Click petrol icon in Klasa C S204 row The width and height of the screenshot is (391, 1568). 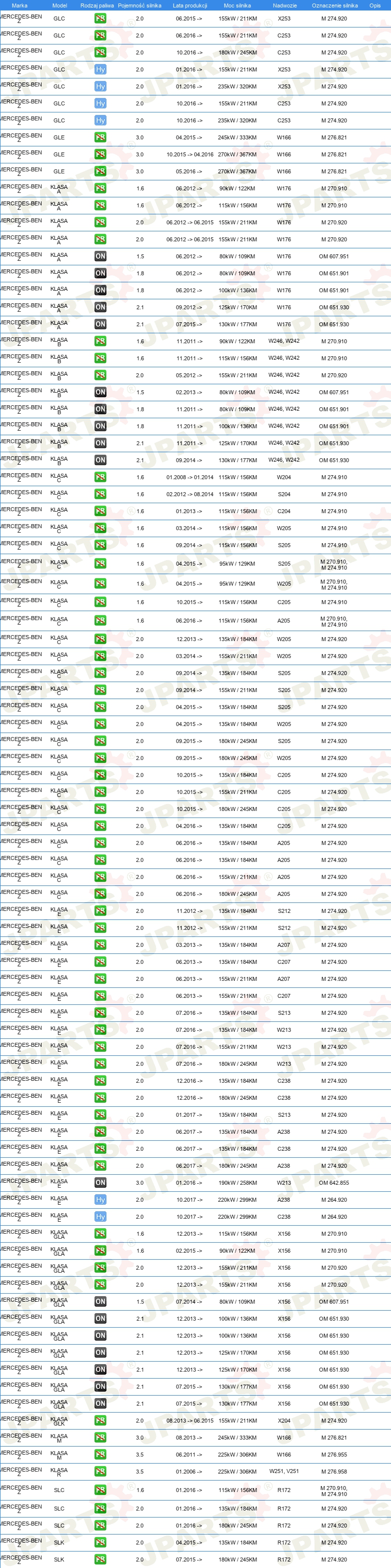coord(100,494)
